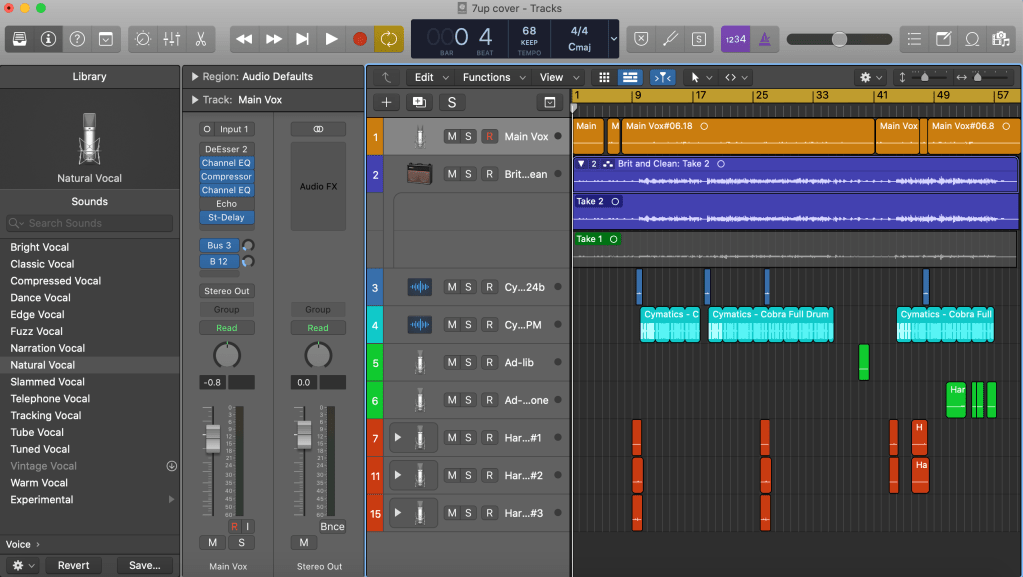Screen dimensions: 1023x577
Task: Click the Revert button in Library
Action: coord(74,565)
